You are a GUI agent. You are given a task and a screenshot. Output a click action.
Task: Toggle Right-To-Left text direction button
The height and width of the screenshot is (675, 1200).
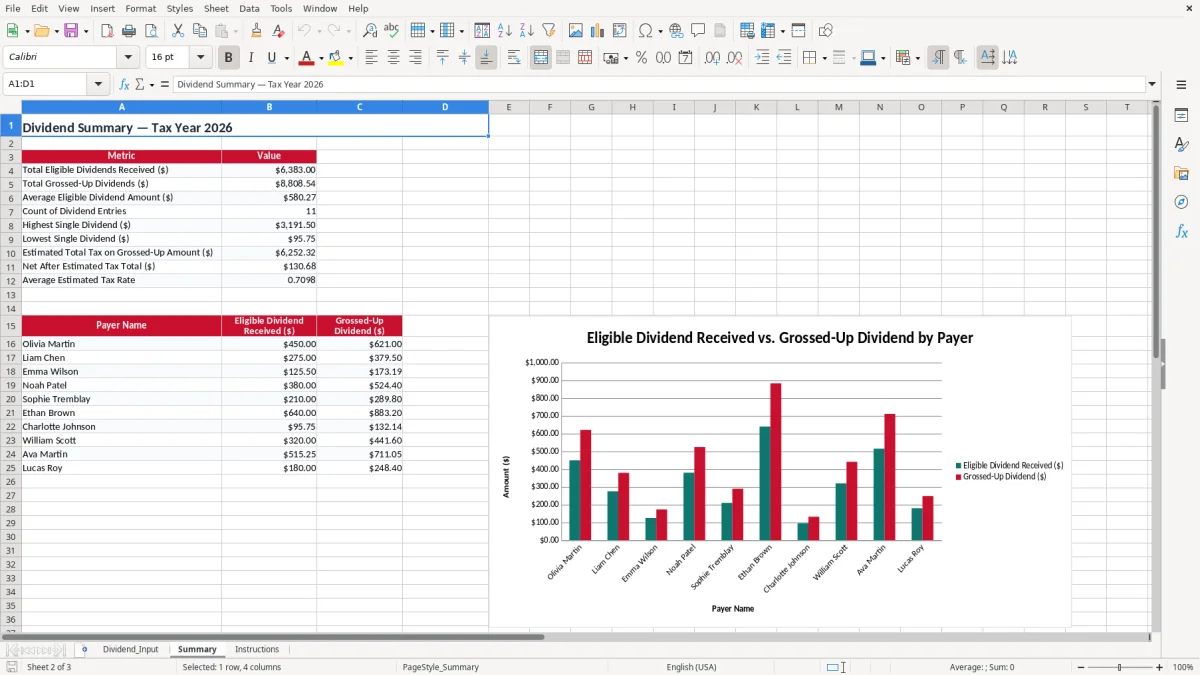960,58
